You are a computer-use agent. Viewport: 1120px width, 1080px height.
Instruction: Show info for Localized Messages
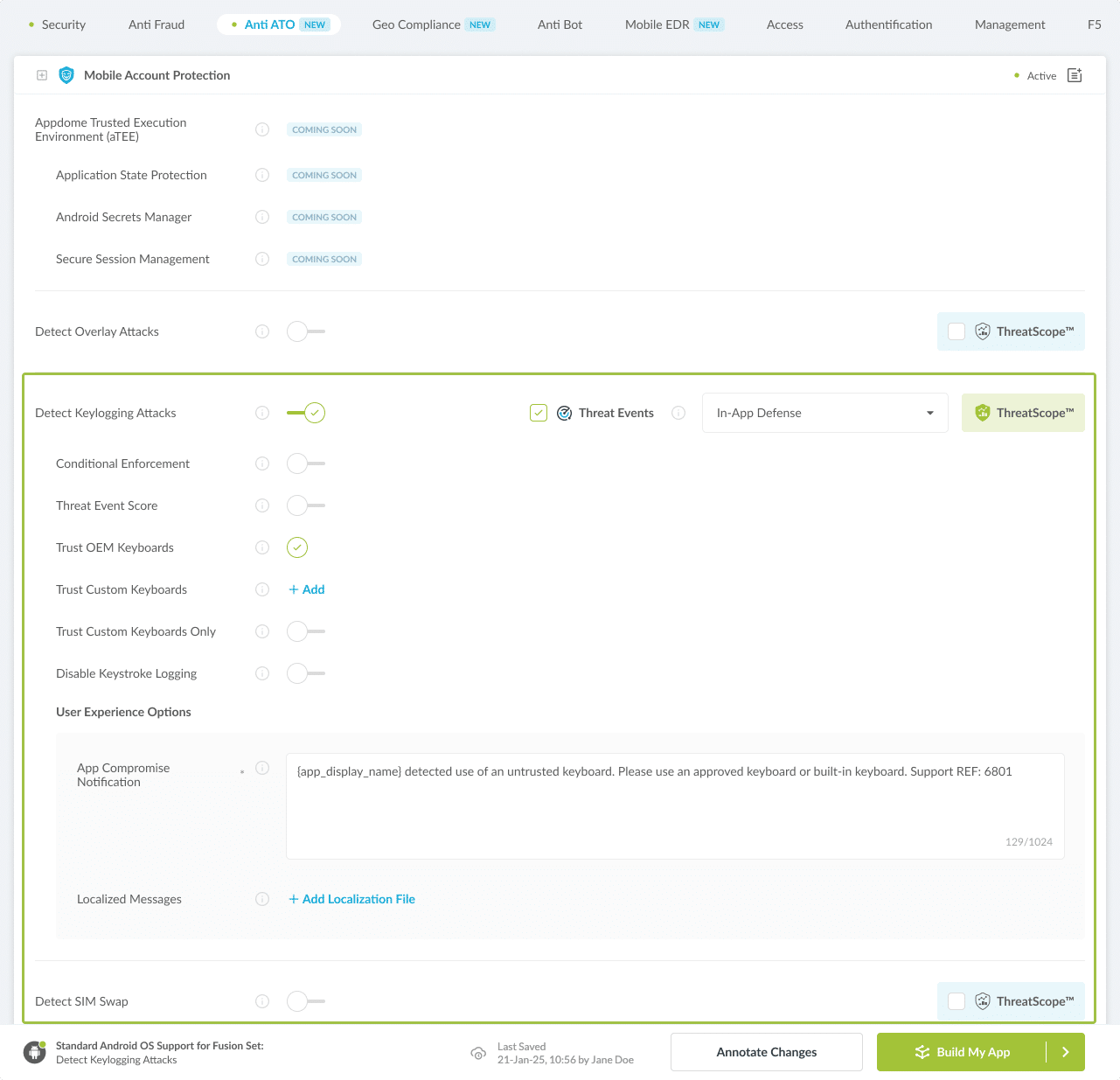(x=262, y=899)
